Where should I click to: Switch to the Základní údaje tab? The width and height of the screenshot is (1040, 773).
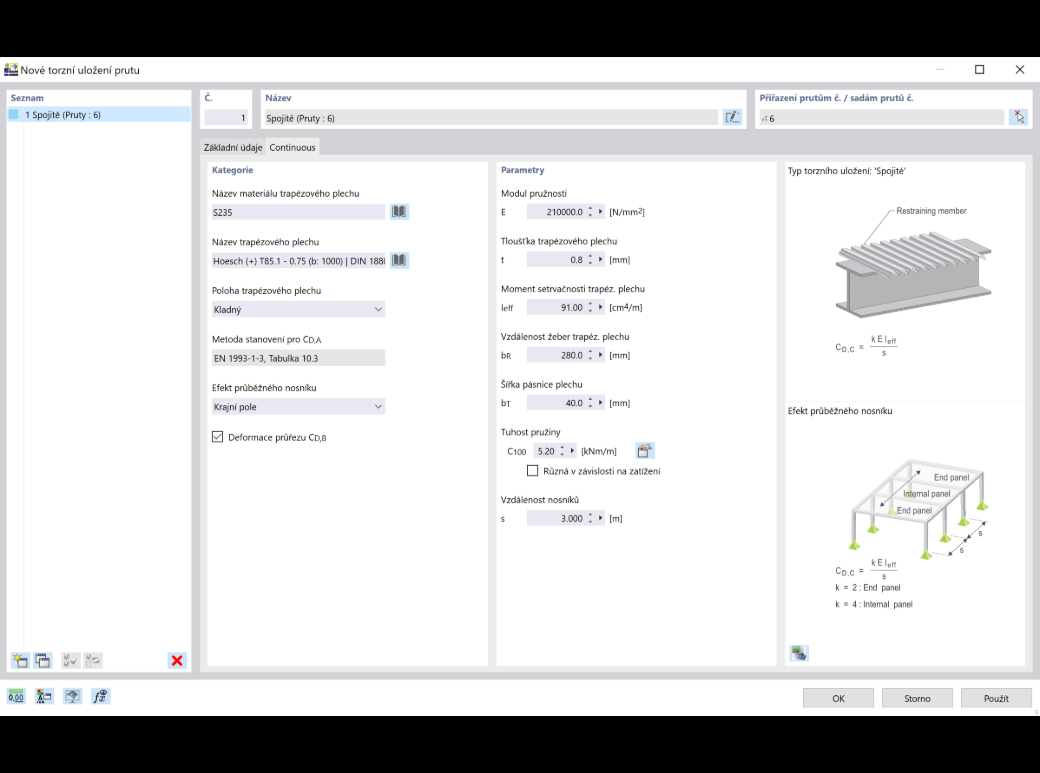[233, 147]
